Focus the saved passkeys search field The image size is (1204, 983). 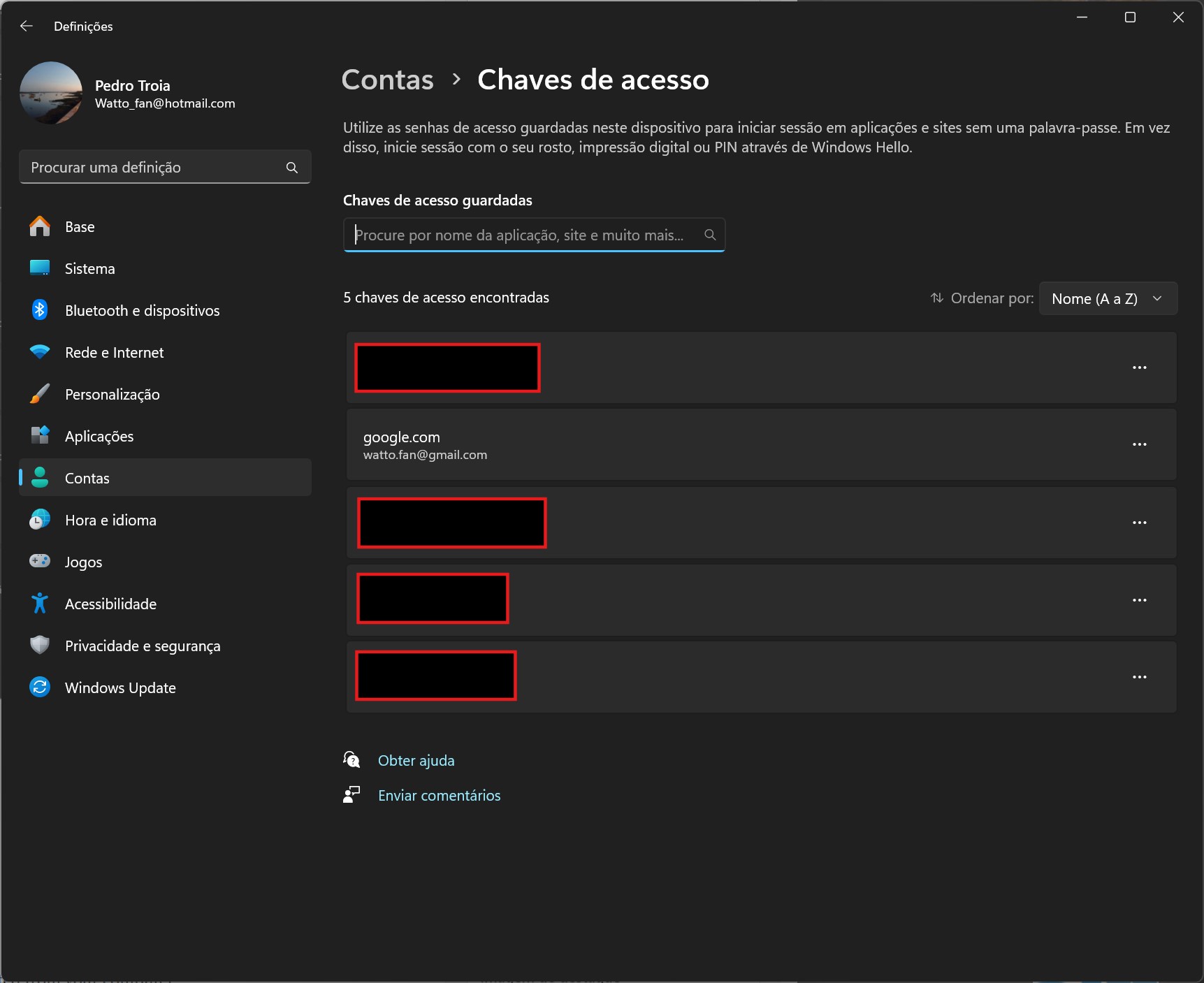tap(524, 235)
